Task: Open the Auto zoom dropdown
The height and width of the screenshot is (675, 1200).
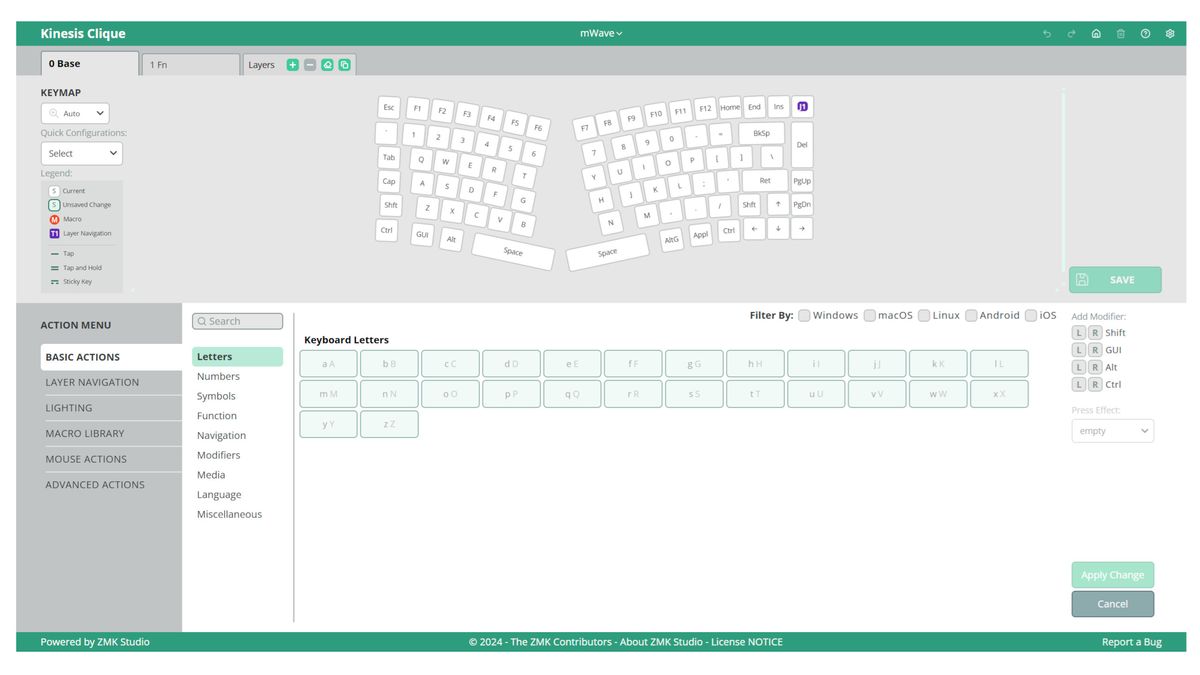Action: tap(75, 113)
